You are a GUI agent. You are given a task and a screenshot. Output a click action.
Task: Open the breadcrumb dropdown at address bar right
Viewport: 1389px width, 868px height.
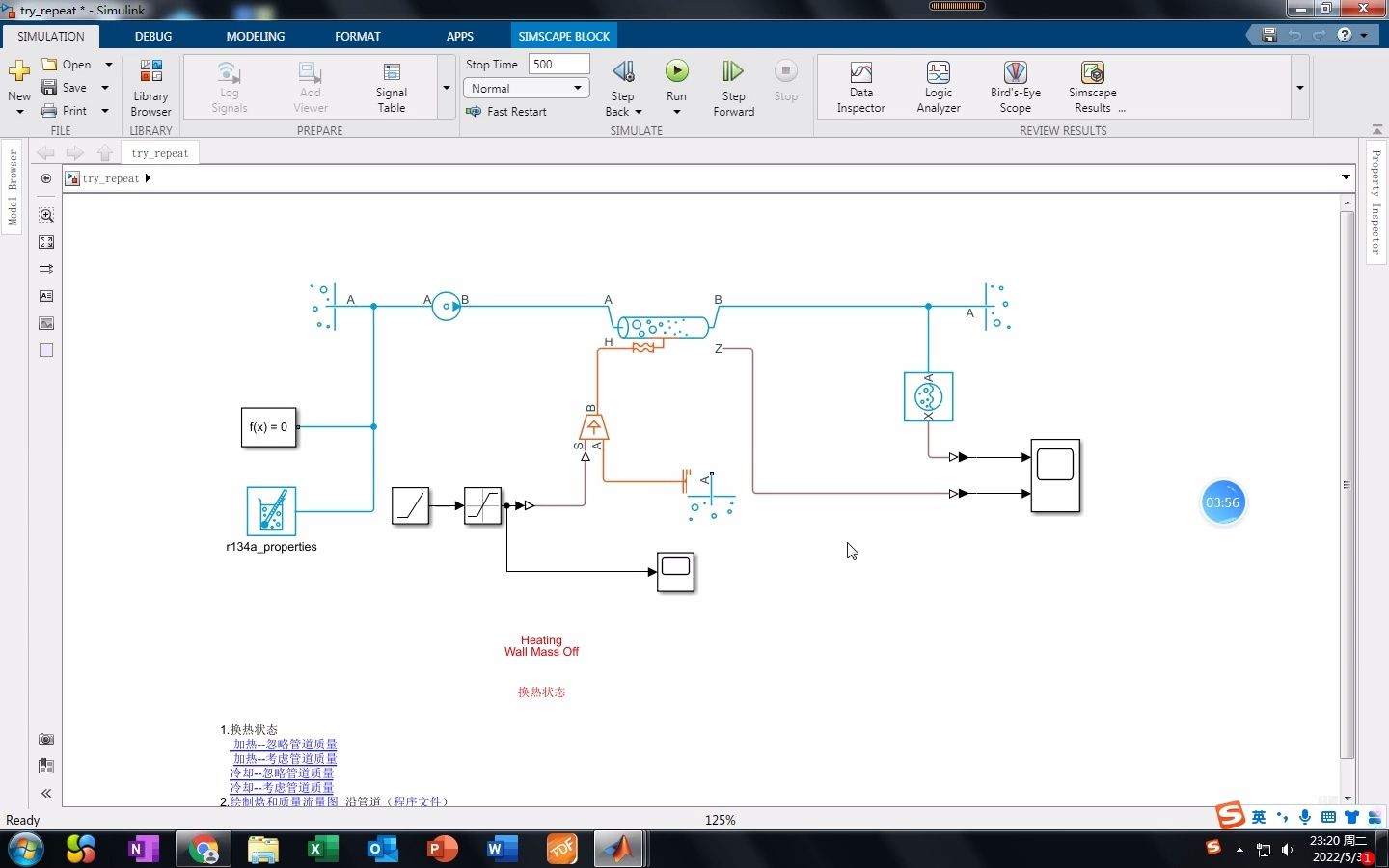point(1345,177)
